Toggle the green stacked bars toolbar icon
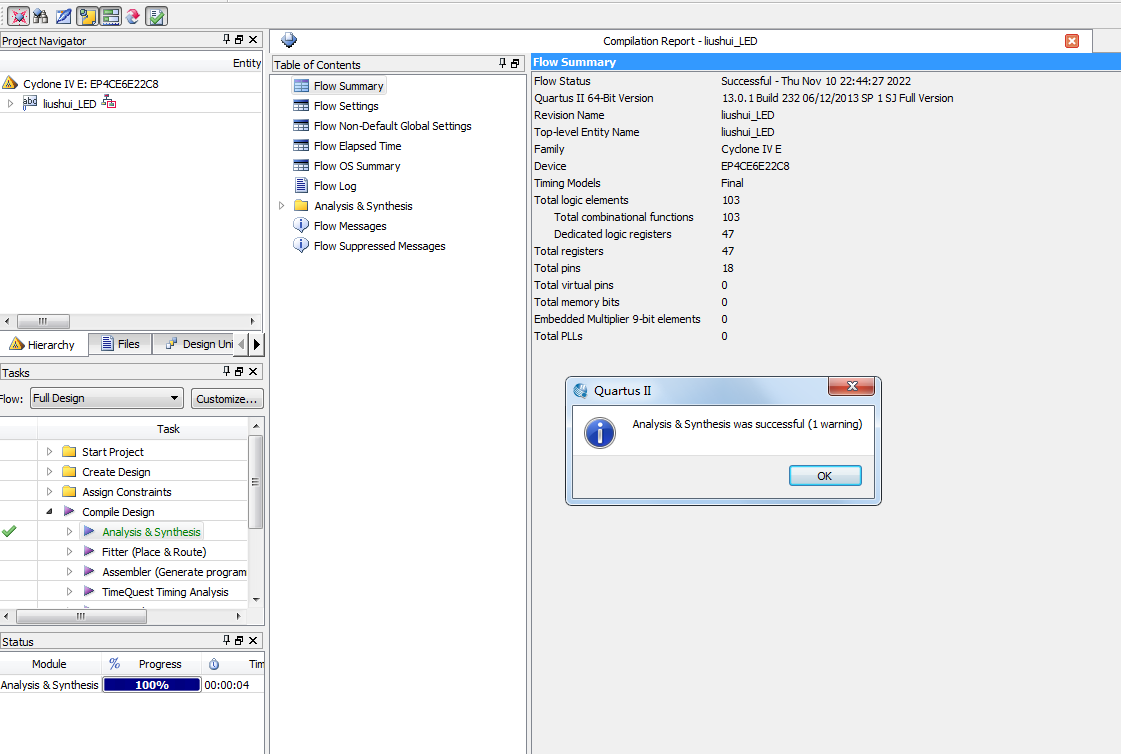 coord(110,16)
